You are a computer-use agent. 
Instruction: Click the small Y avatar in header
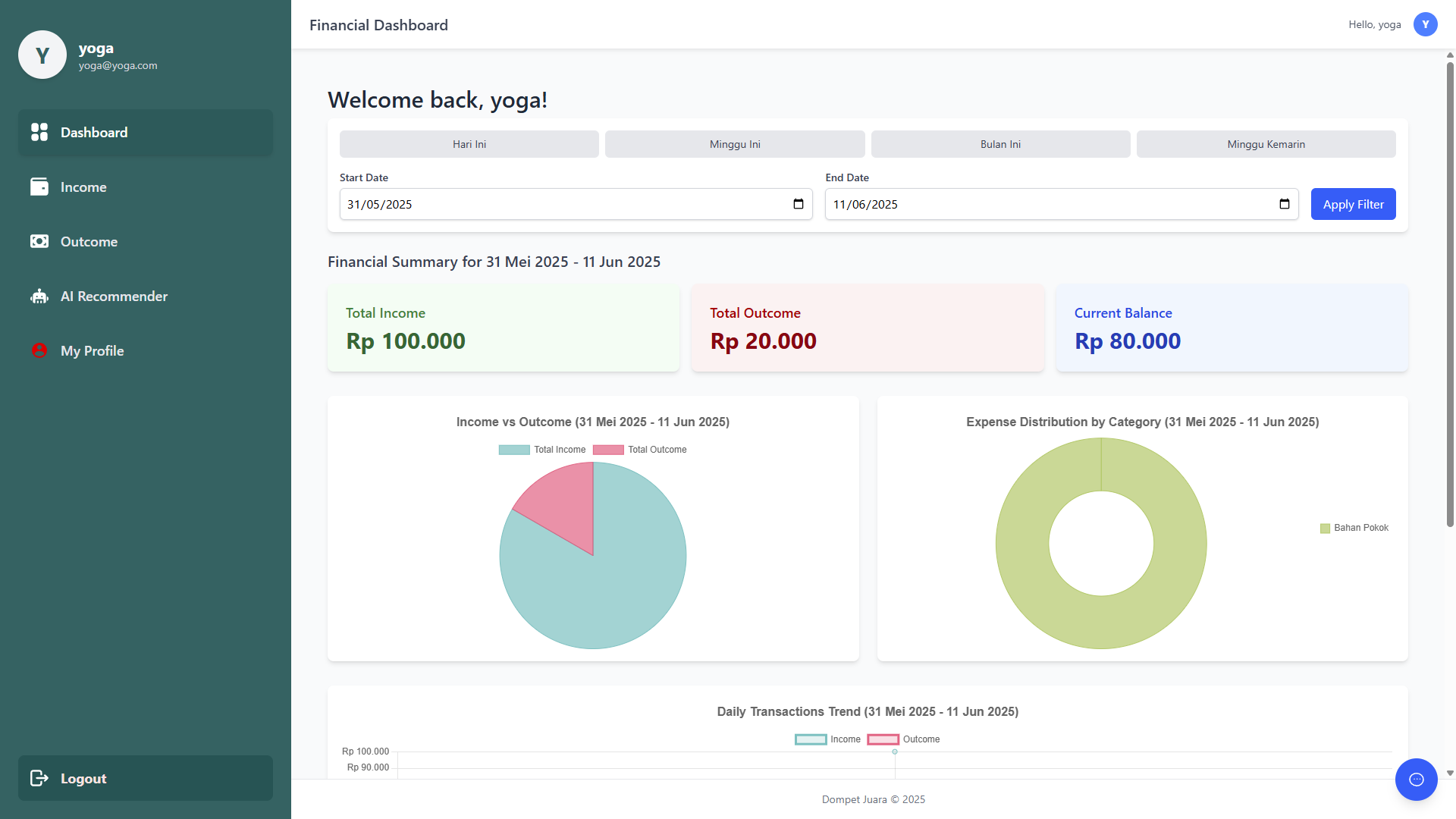click(x=1425, y=24)
